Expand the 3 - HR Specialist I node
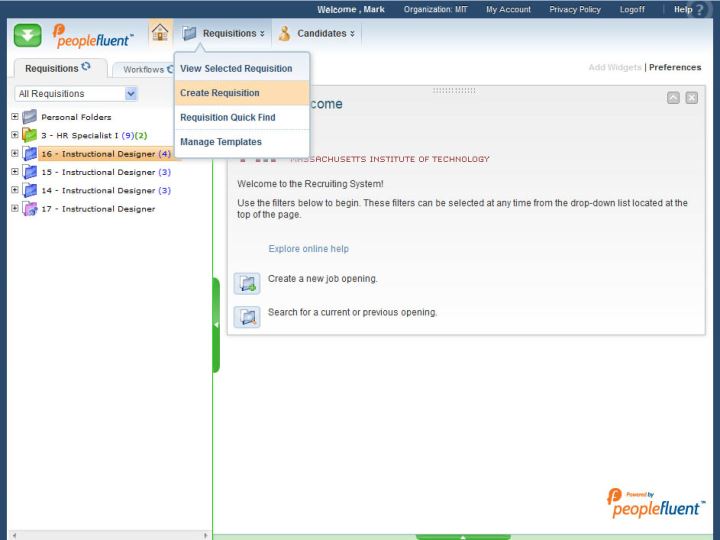This screenshot has height=540, width=720. (14, 135)
